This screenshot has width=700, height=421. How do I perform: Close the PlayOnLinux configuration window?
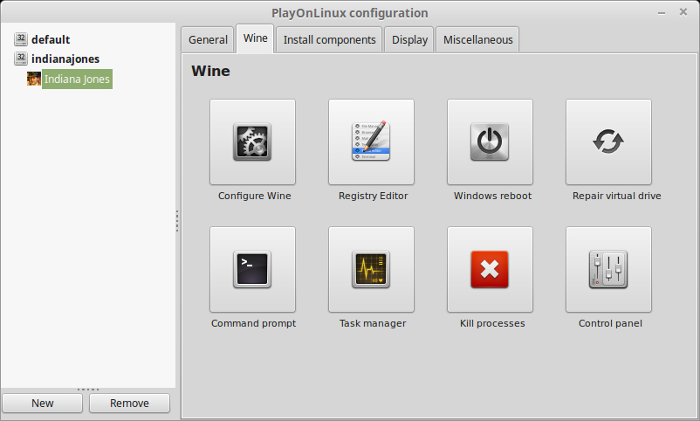[683, 12]
